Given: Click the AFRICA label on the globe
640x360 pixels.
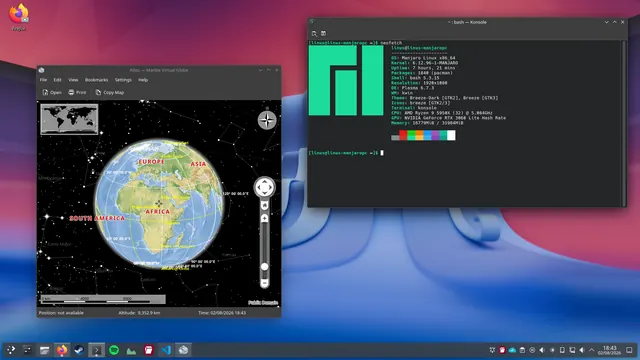Looking at the screenshot, I should pyautogui.click(x=158, y=211).
